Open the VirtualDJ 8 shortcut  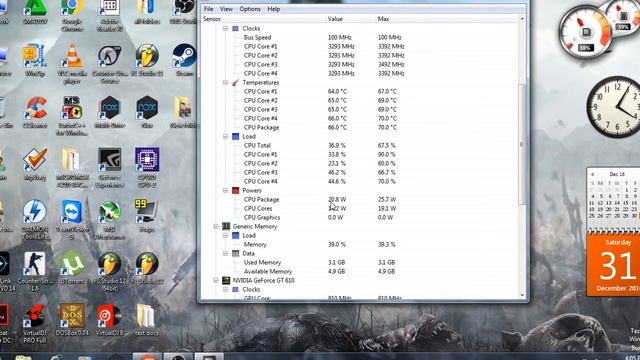pyautogui.click(x=109, y=320)
